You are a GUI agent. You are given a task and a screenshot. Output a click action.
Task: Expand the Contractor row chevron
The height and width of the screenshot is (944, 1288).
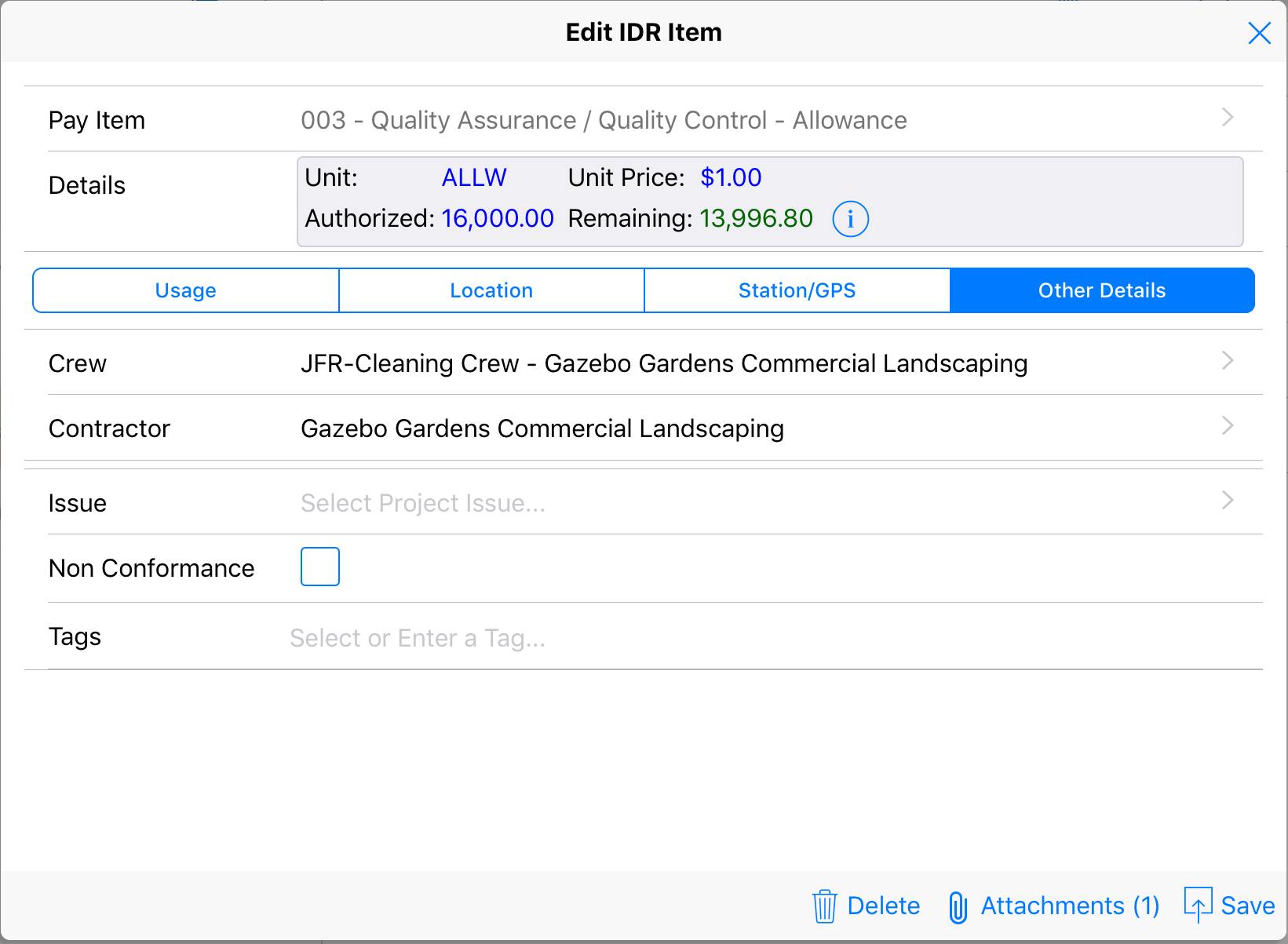tap(1228, 426)
